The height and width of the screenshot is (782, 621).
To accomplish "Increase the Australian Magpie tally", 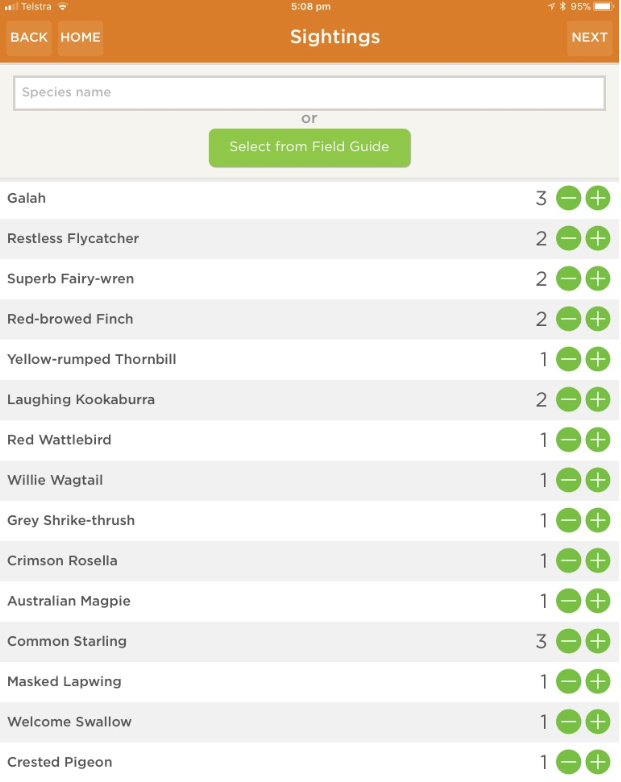I will point(597,601).
